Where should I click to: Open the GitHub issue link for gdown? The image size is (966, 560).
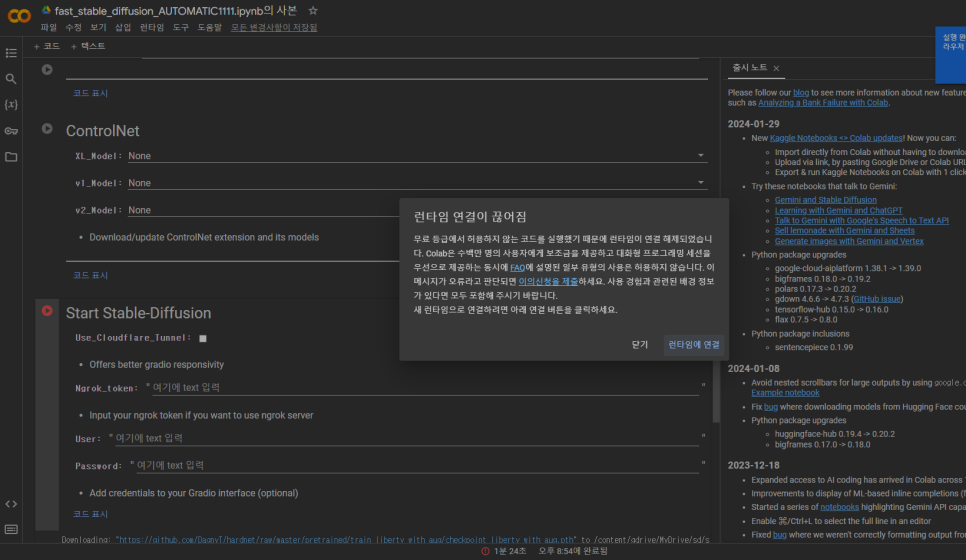click(x=877, y=299)
